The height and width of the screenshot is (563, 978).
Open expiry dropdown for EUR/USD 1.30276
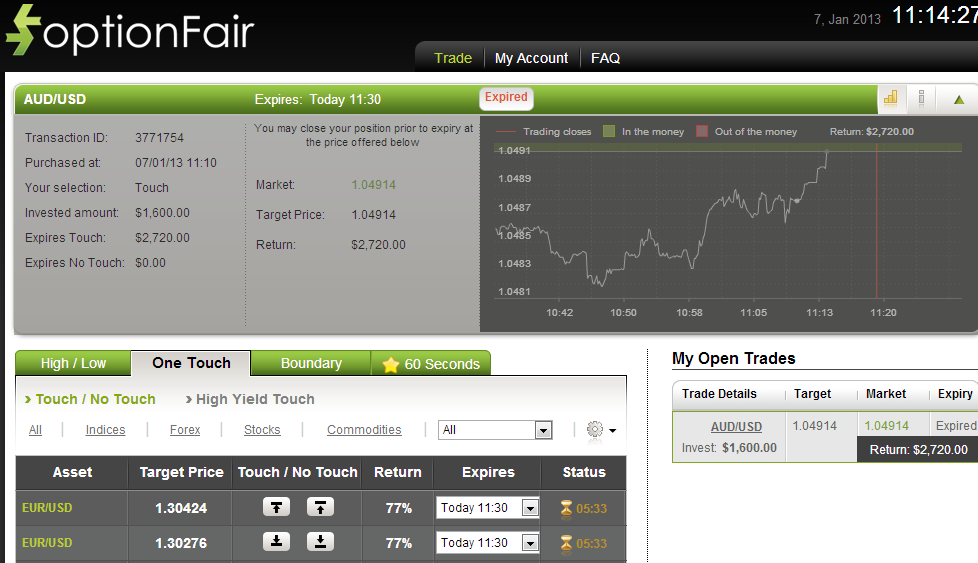click(x=487, y=543)
